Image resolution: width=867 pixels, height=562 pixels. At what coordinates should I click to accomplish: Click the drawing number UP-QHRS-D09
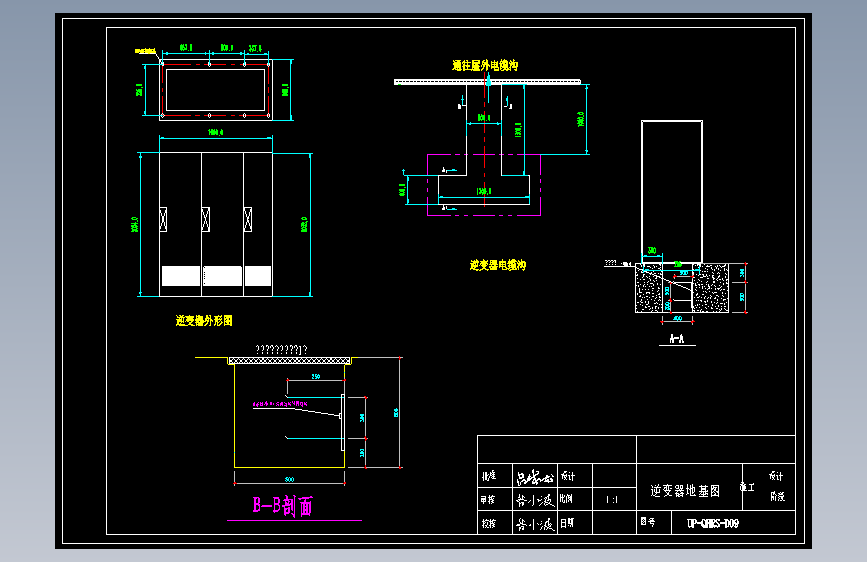(x=713, y=523)
